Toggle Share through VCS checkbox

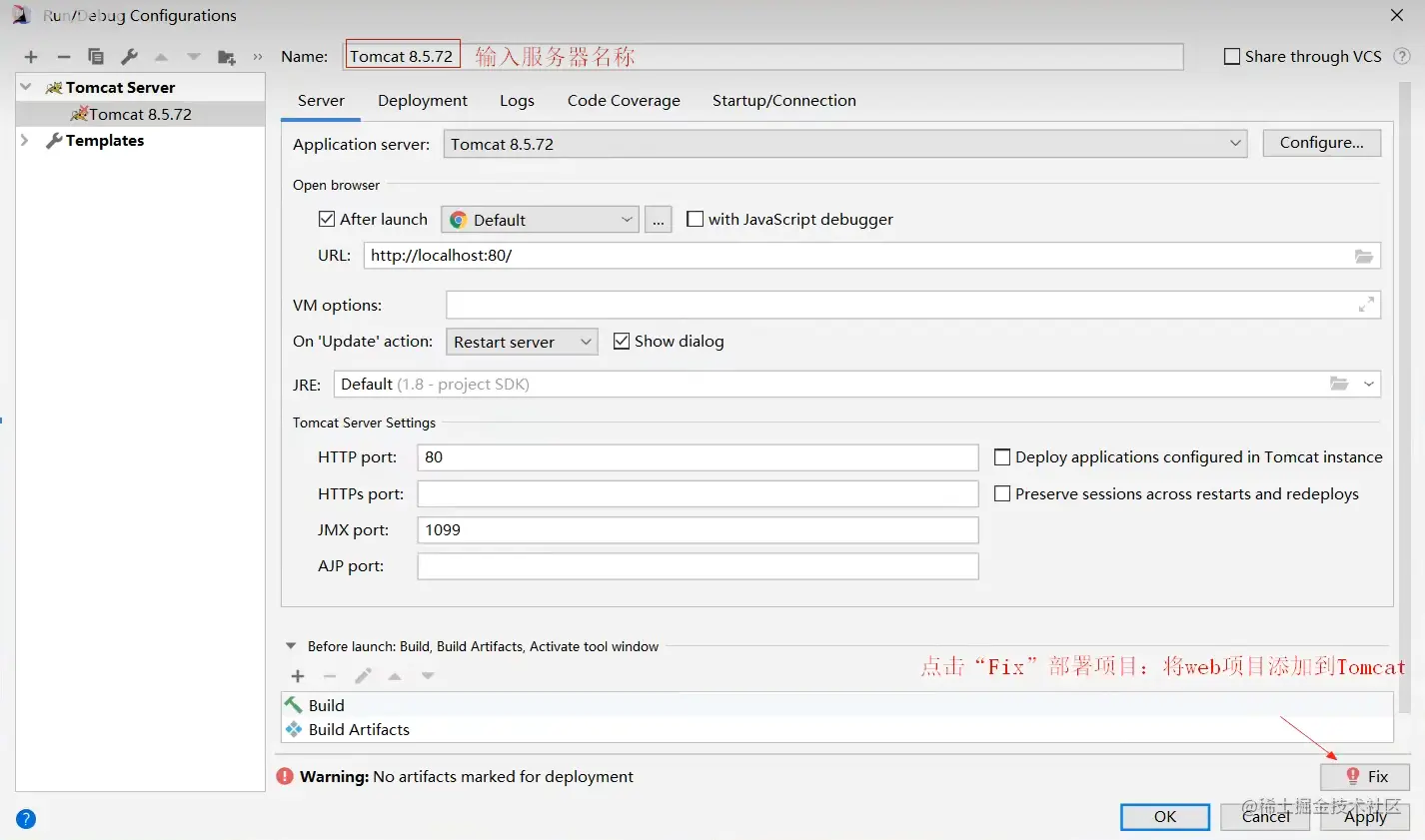pos(1232,56)
